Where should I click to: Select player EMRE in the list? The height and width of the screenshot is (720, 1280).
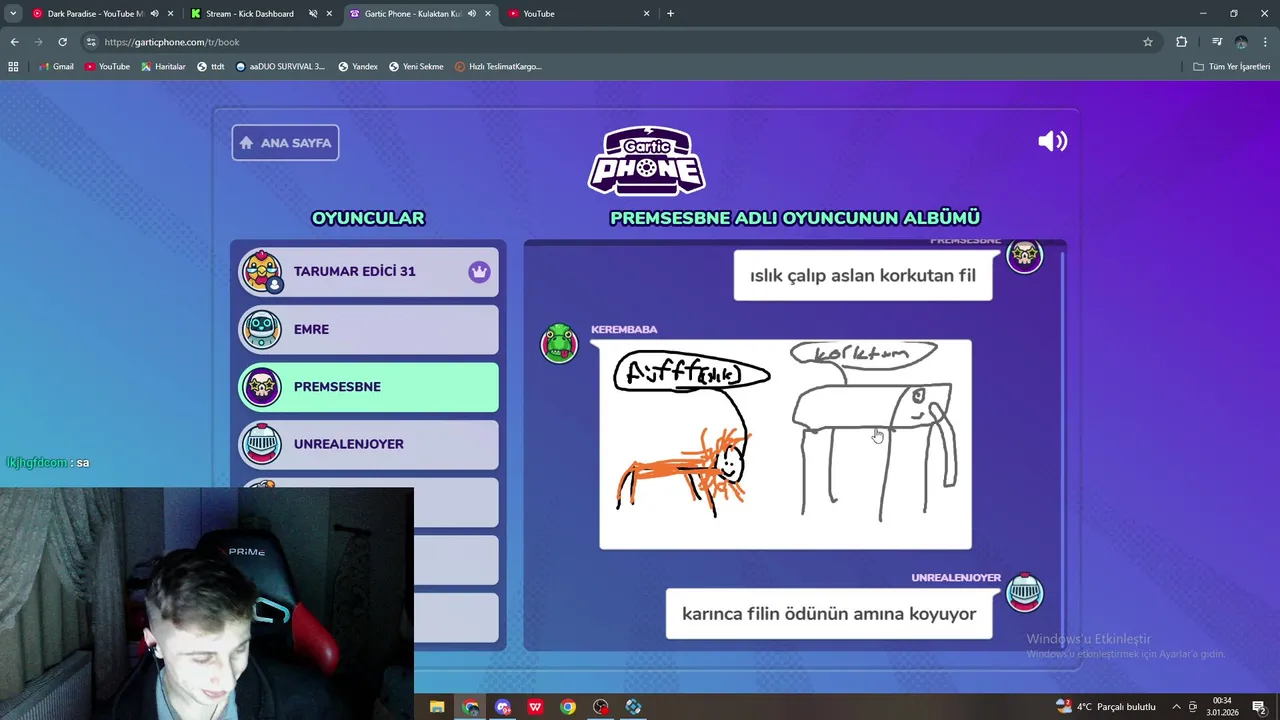(x=368, y=329)
